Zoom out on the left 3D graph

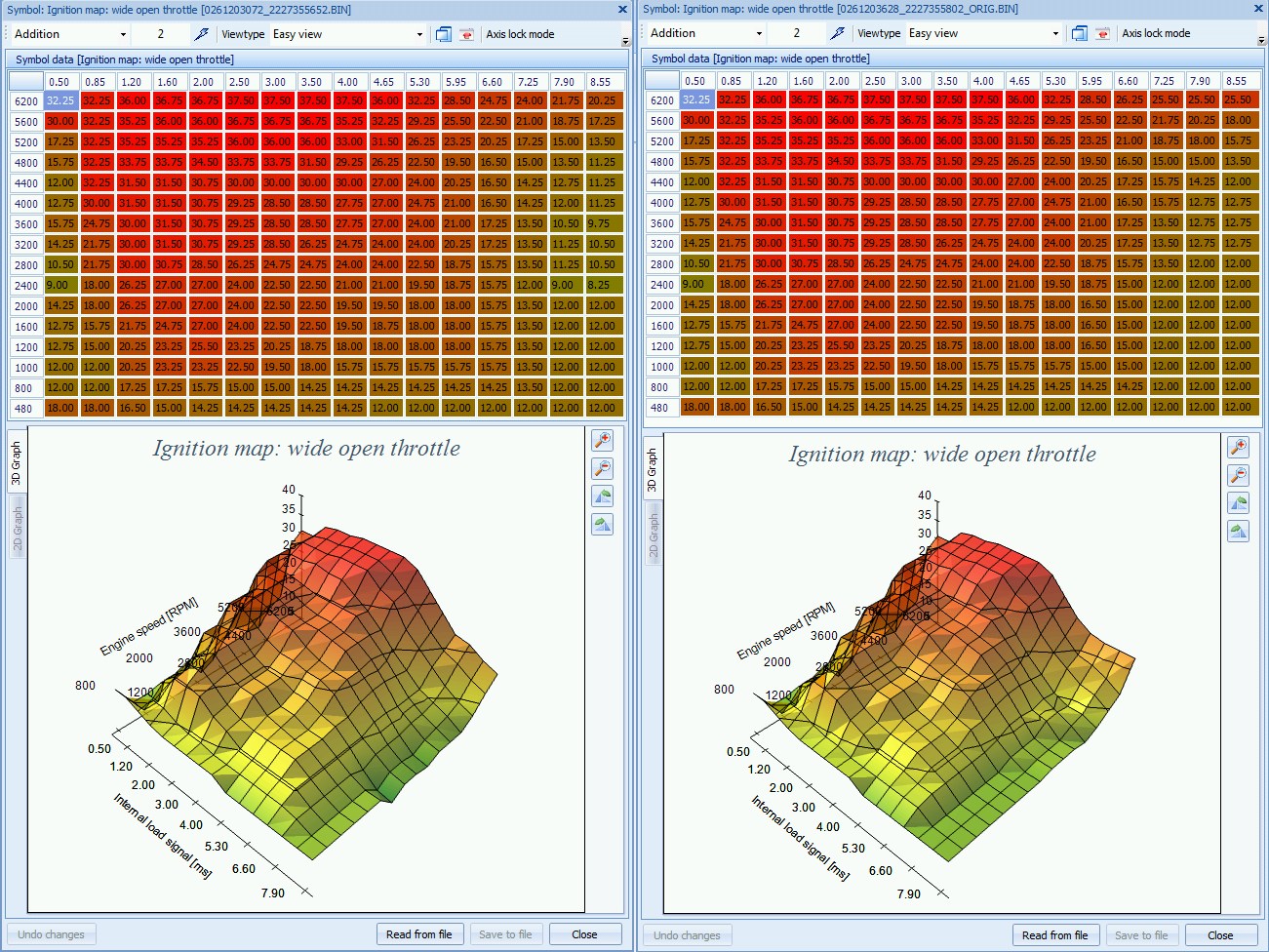(603, 468)
